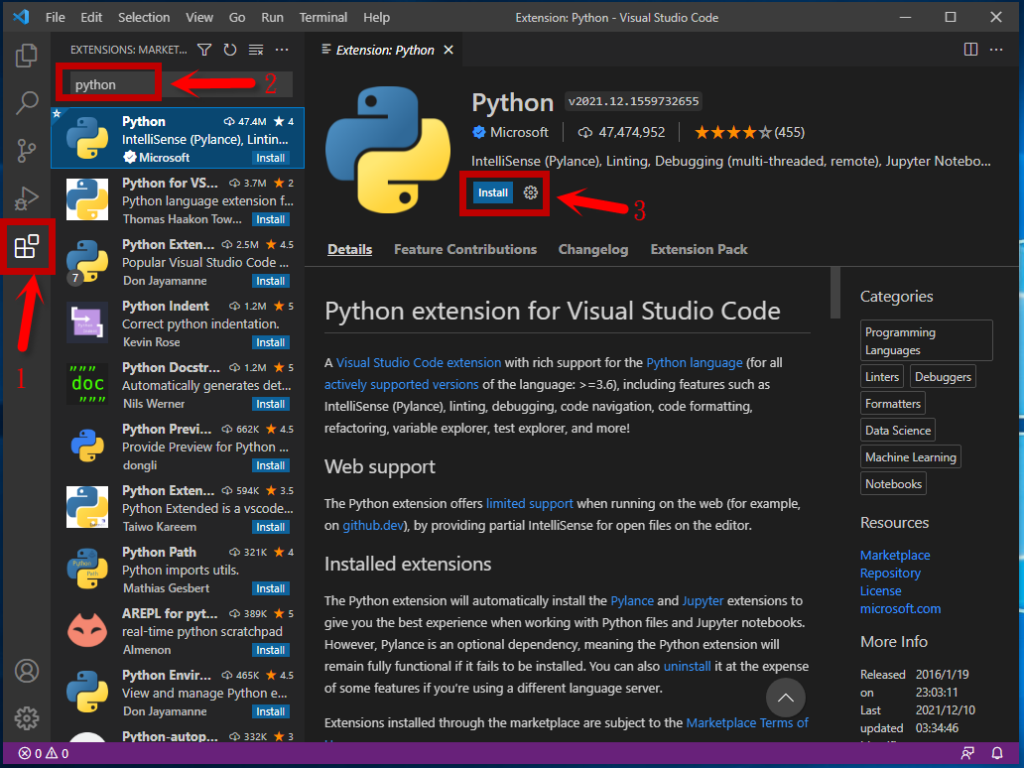Screen dimensions: 1024x768
Task: Open Extensions panel more actions menu
Action: click(281, 50)
